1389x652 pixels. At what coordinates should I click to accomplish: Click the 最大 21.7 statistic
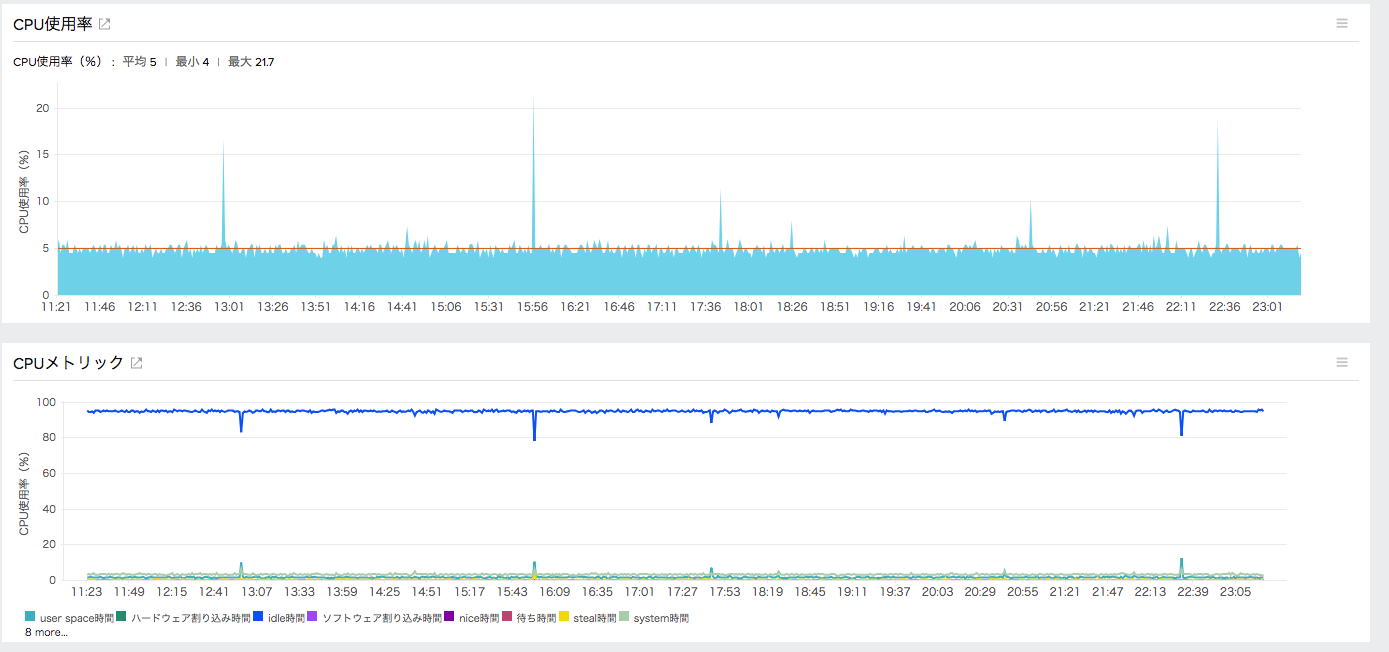(251, 62)
